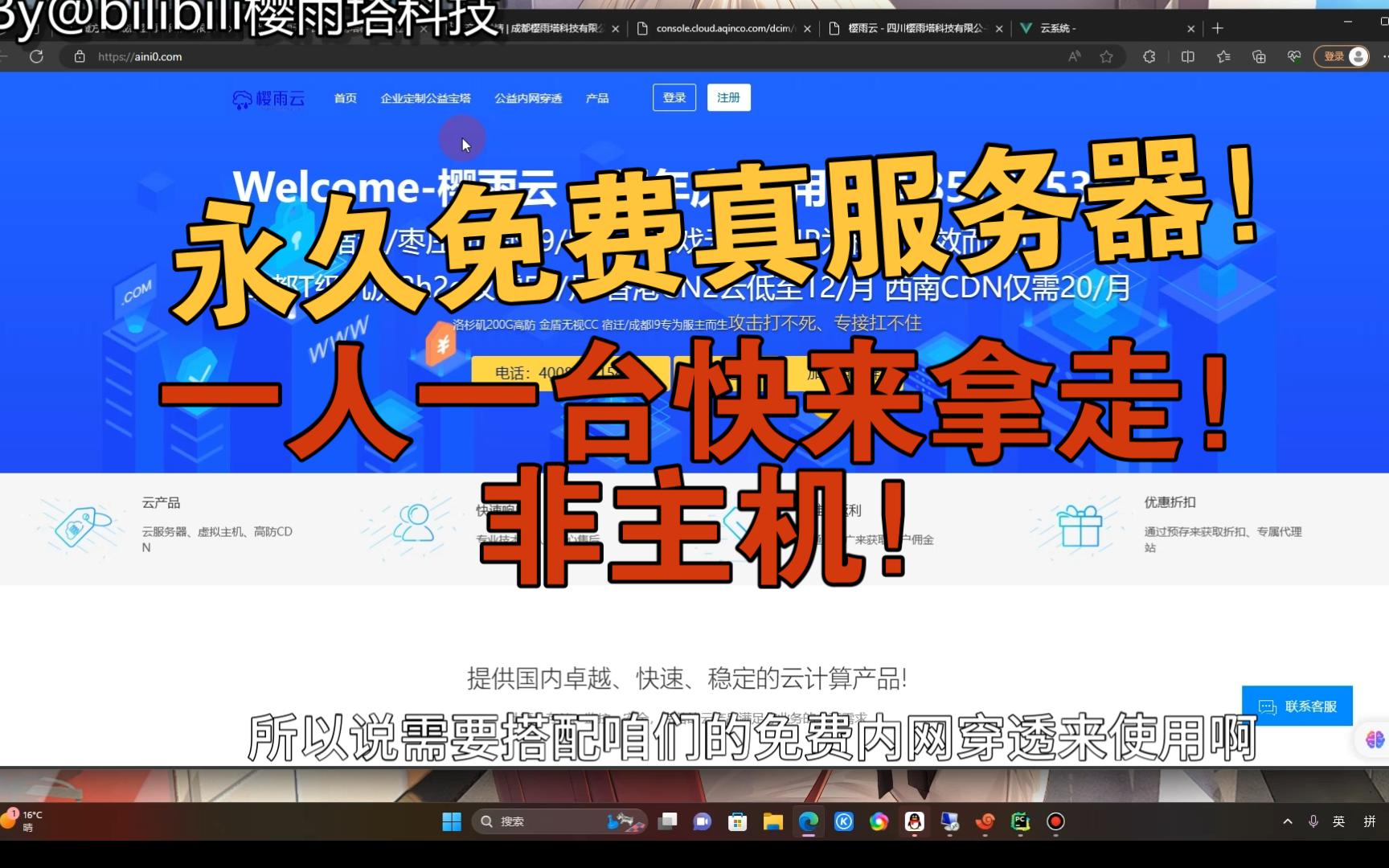1389x868 pixels.
Task: Open a new browser tab
Action: click(1218, 28)
